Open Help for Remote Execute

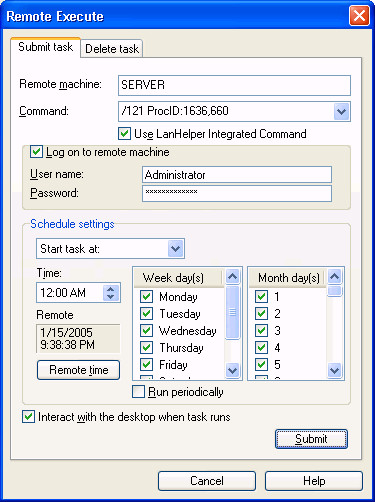point(314,481)
